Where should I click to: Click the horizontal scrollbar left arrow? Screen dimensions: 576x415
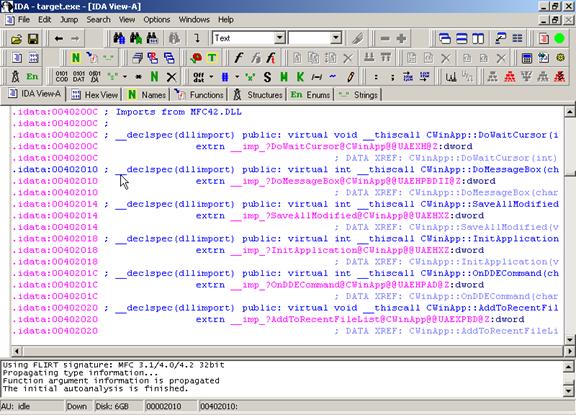pos(17,351)
